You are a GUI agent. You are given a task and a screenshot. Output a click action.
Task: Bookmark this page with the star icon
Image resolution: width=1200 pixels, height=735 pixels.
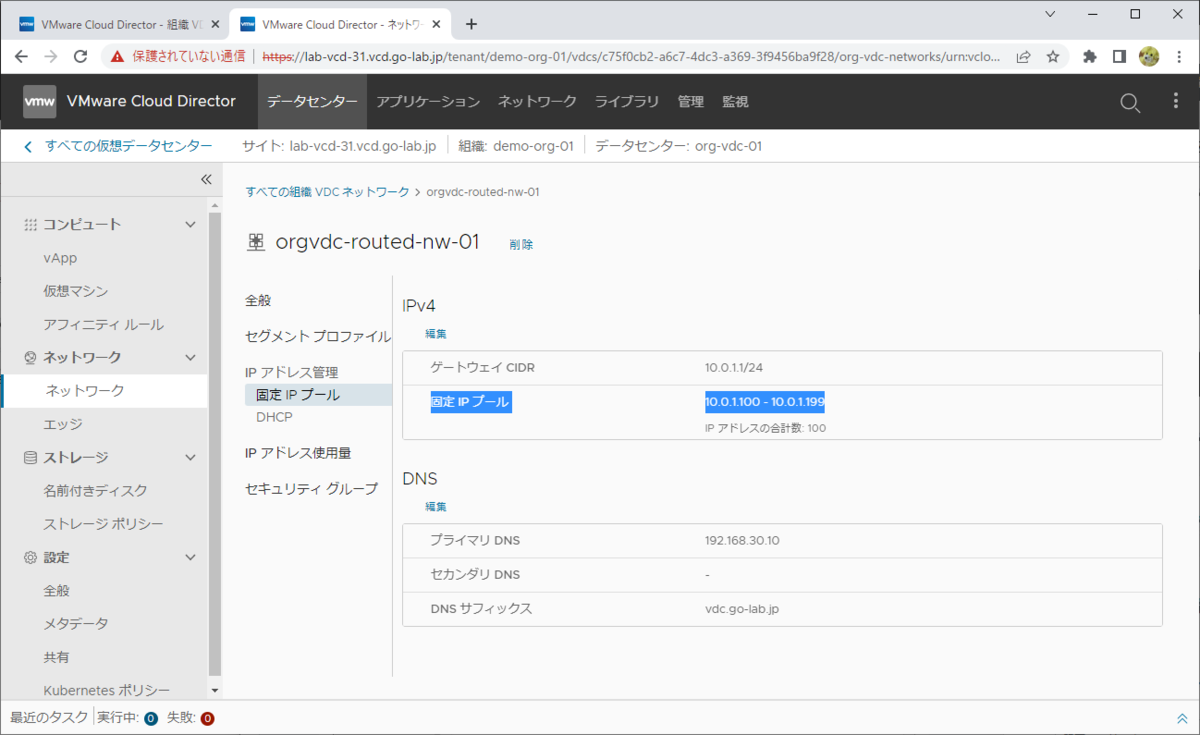pyautogui.click(x=1053, y=57)
